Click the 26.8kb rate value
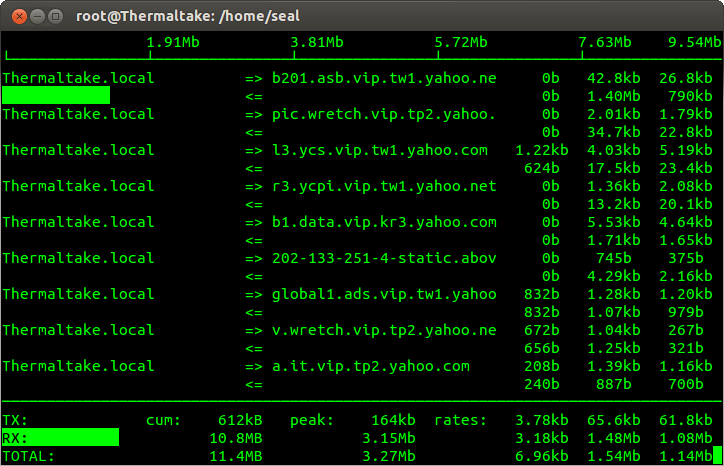Screen dimensions: 724x466 686,79
